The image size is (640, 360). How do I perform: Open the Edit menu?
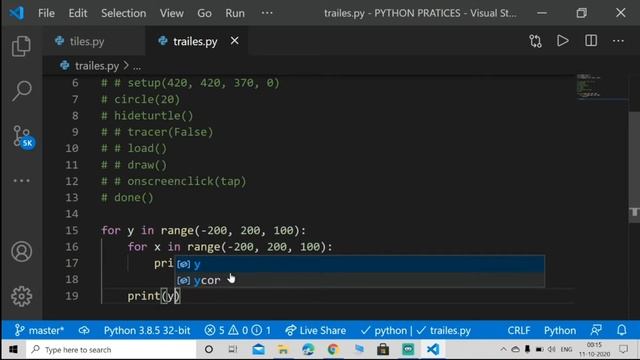click(x=78, y=13)
